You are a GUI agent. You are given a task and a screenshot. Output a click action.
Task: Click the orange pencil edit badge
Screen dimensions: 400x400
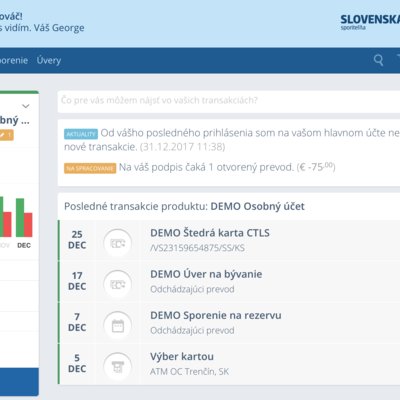(6, 135)
